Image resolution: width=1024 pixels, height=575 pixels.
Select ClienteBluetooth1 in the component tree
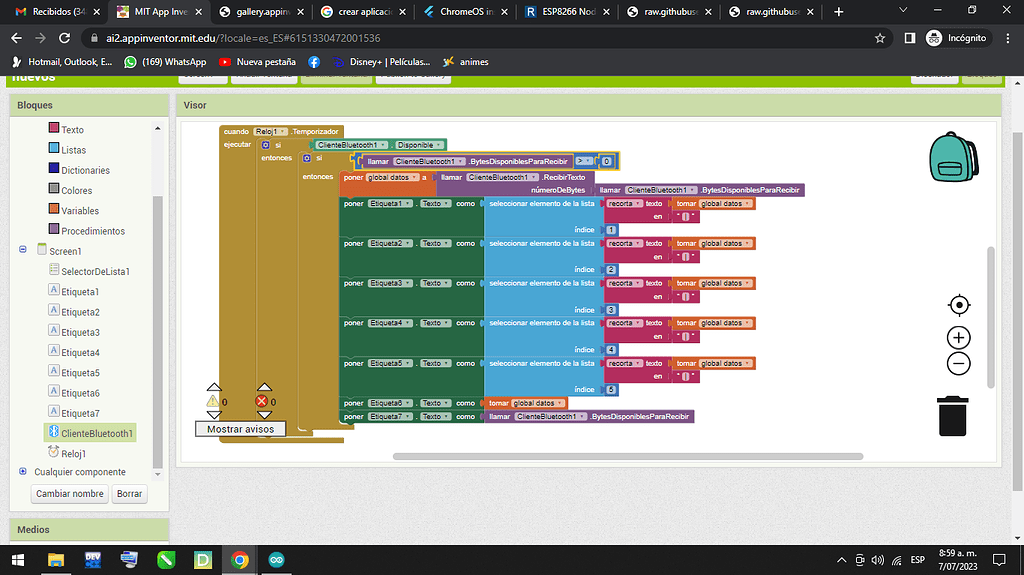pyautogui.click(x=97, y=433)
